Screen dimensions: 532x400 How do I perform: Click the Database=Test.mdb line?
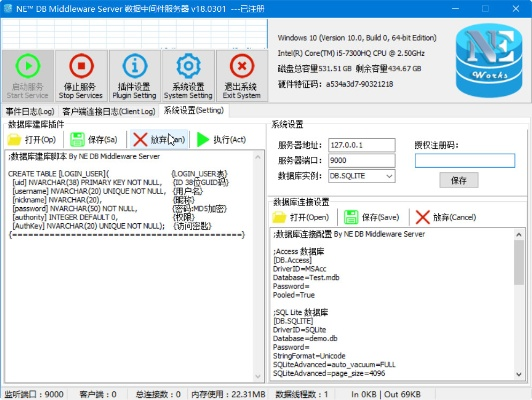coord(306,278)
